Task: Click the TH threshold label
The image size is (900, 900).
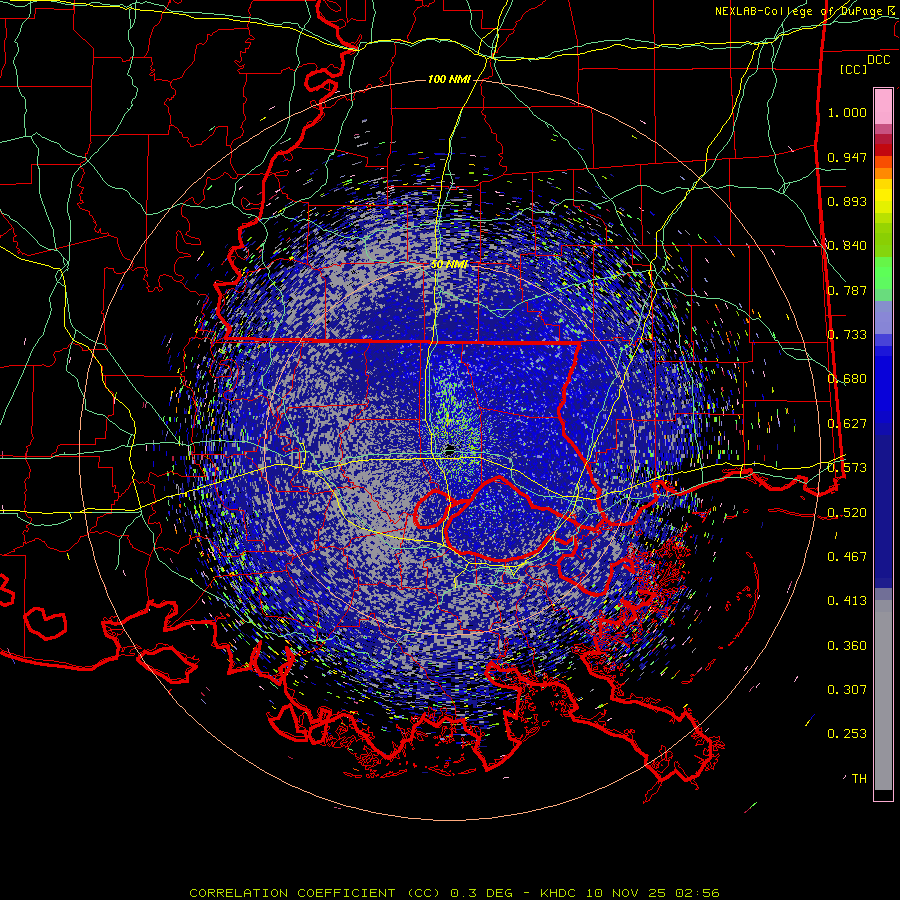Action: [859, 779]
